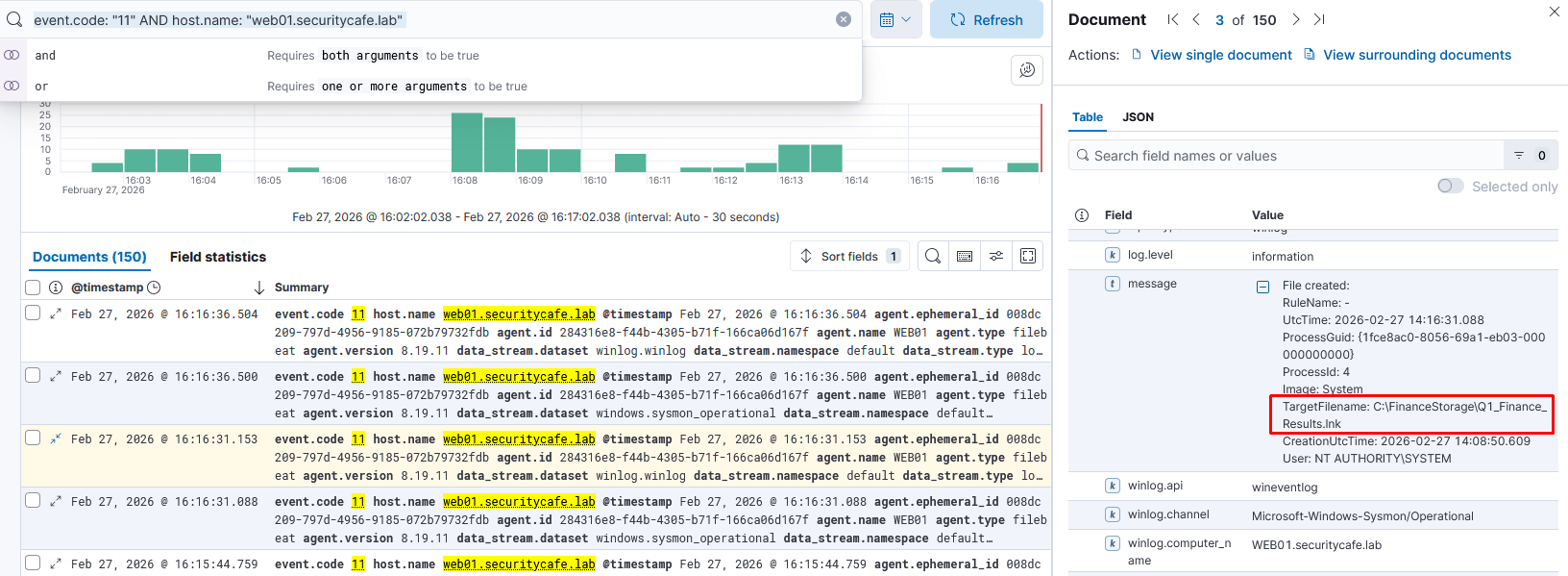Click the 'Microsoft-Windows-Sysmon/Operational' value
Image resolution: width=1568 pixels, height=576 pixels.
[x=1362, y=516]
